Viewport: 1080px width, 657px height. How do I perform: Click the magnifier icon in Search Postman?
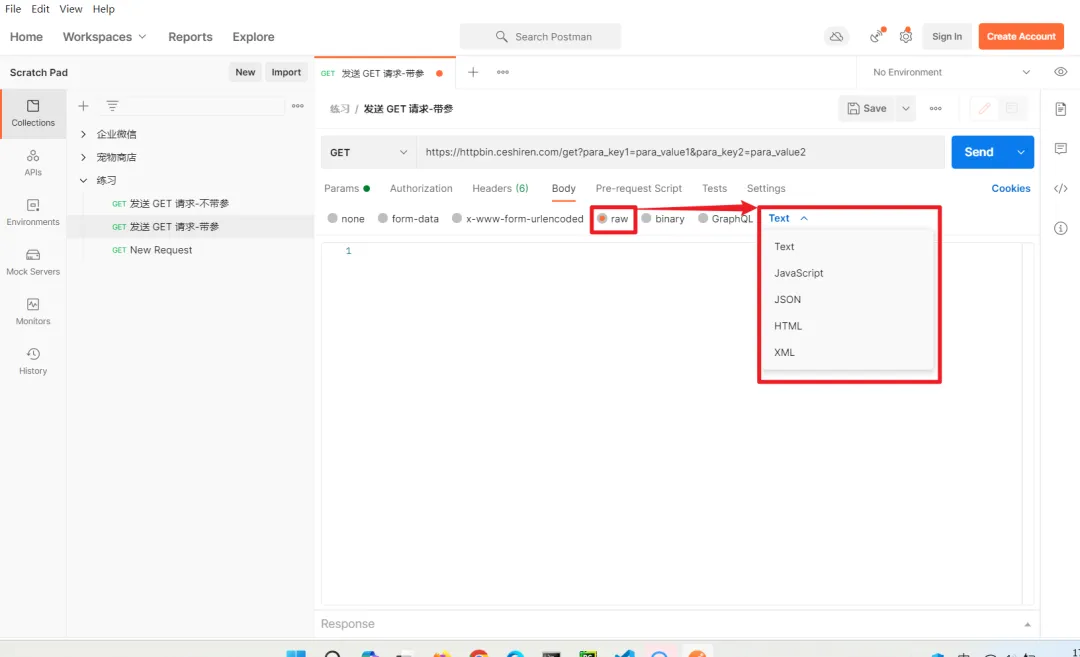pyautogui.click(x=501, y=36)
